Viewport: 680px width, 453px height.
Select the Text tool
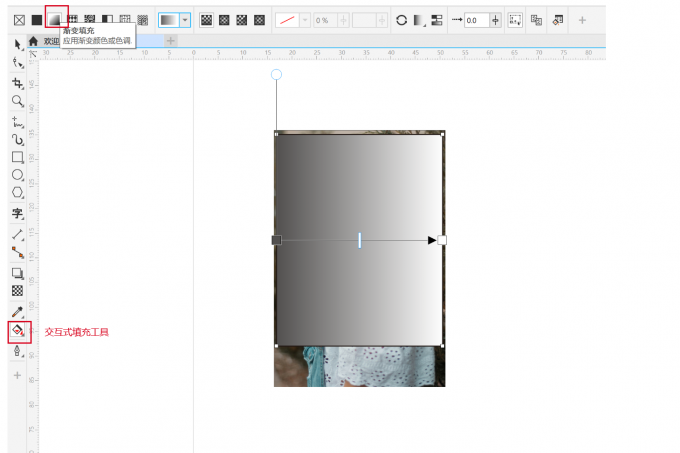tap(17, 213)
